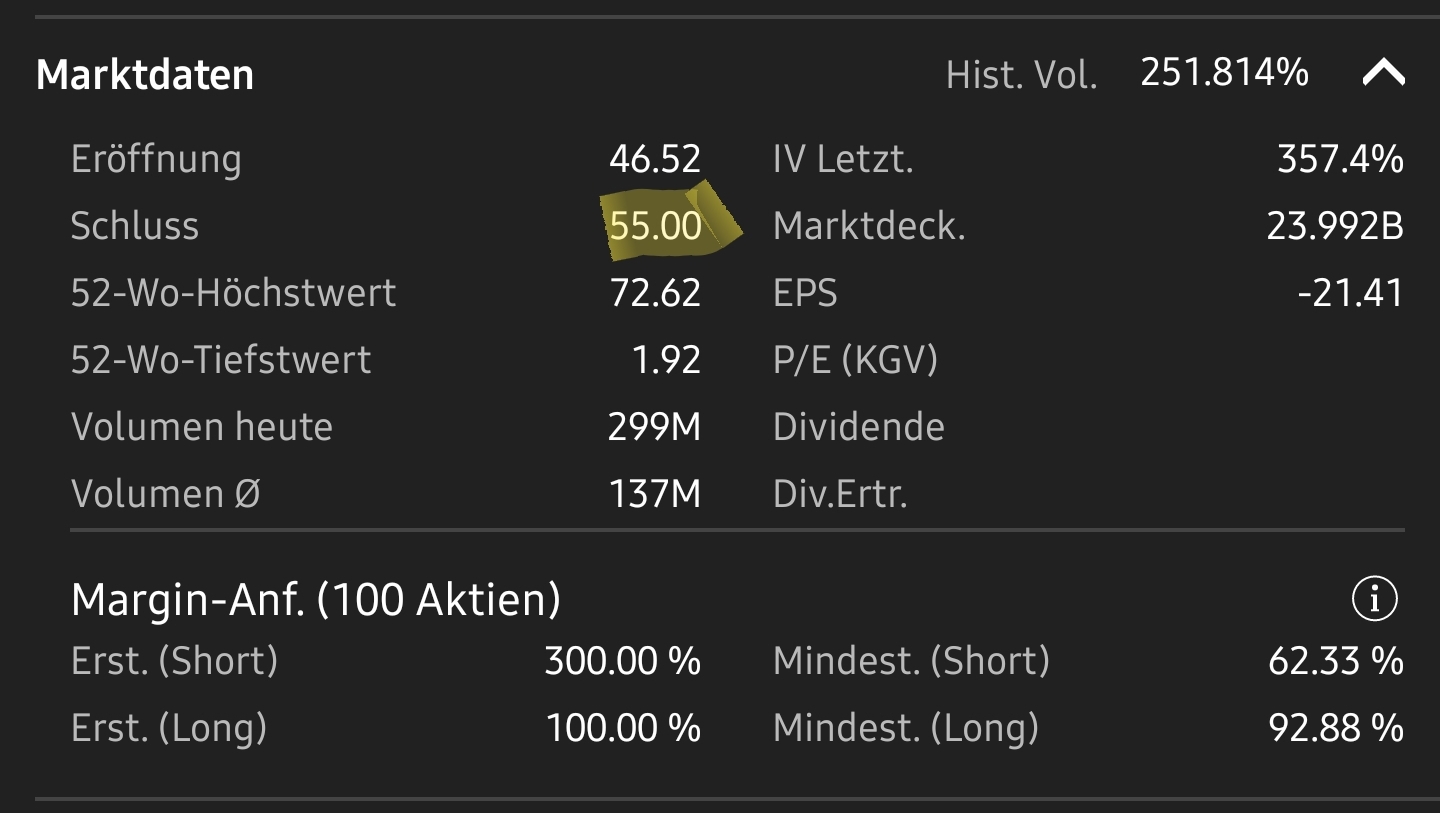
Task: Select the Marktdeck. value 23.992B
Action: click(1335, 226)
